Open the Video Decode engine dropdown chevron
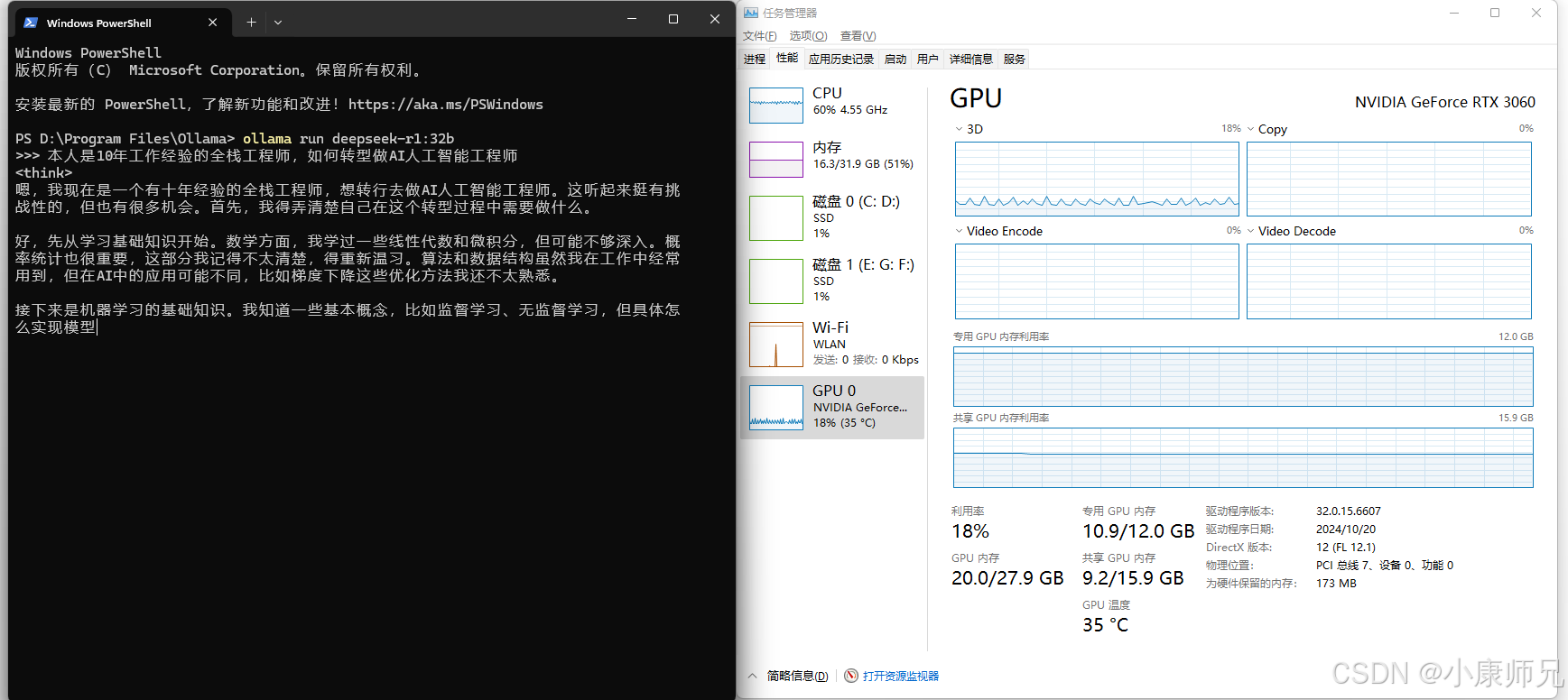Screen dimensions: 1568x700 [1250, 231]
